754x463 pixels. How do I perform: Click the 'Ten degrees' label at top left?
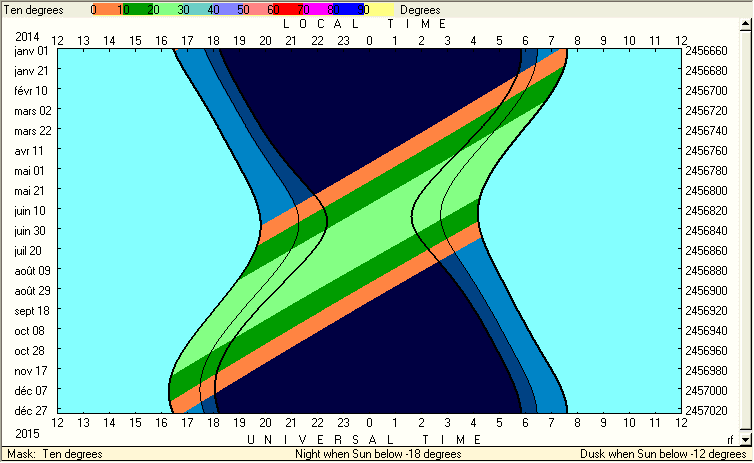point(34,10)
